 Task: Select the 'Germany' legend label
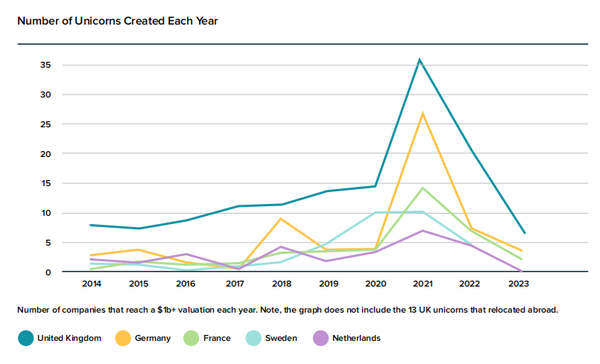pos(153,338)
